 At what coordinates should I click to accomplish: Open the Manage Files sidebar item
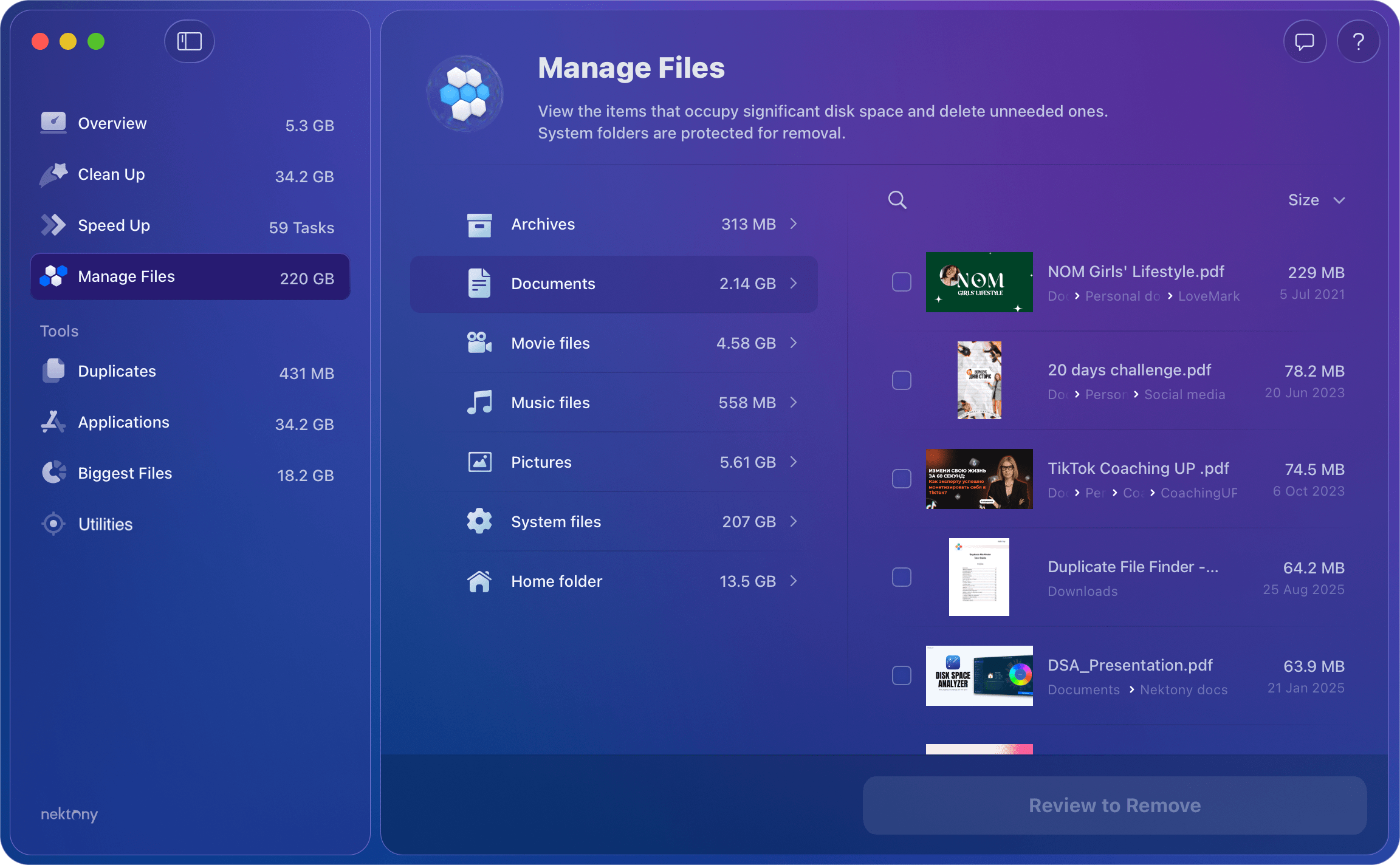pyautogui.click(x=126, y=276)
